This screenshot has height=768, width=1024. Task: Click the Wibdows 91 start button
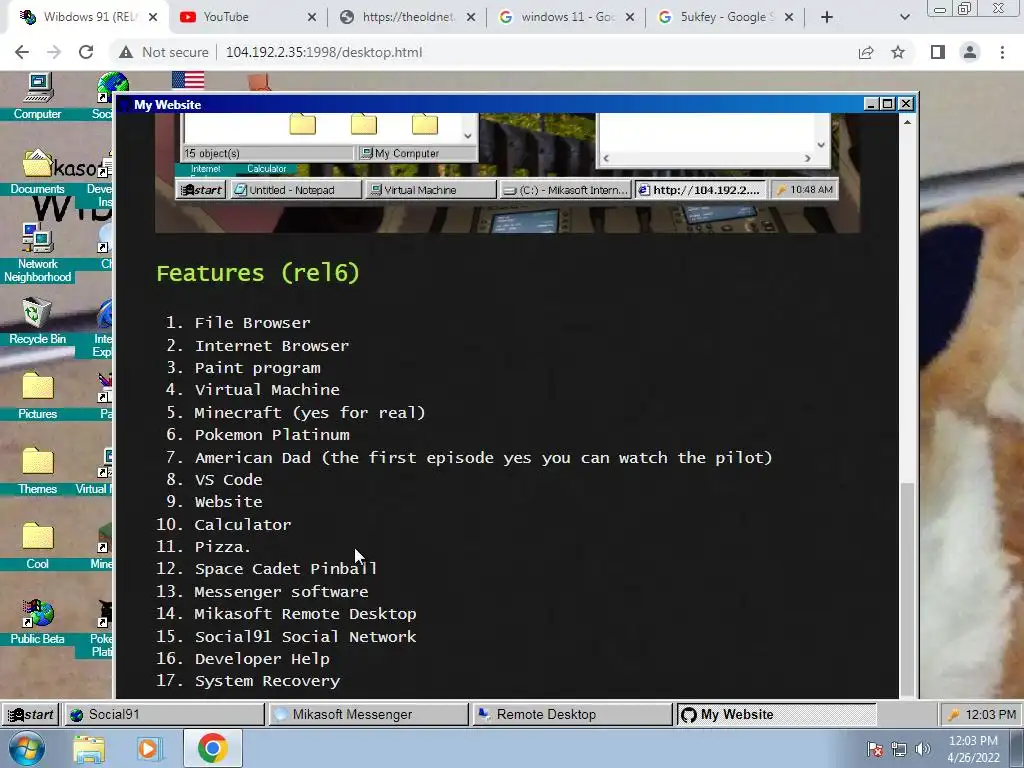coord(30,714)
